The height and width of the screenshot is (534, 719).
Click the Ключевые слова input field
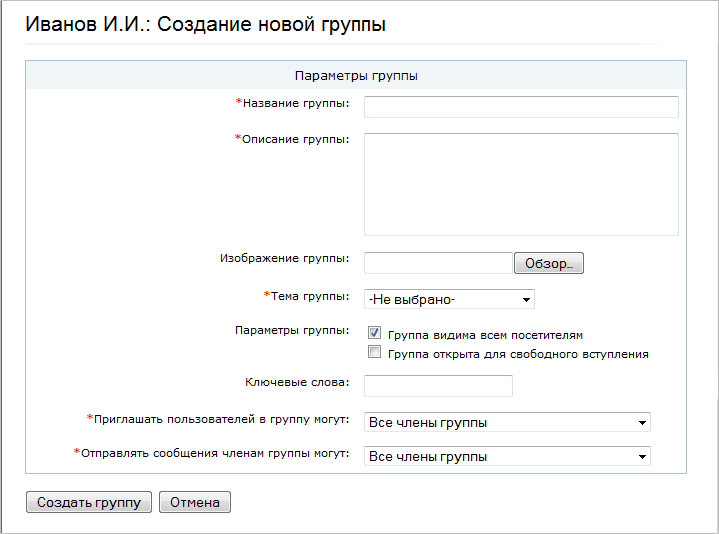coord(438,386)
